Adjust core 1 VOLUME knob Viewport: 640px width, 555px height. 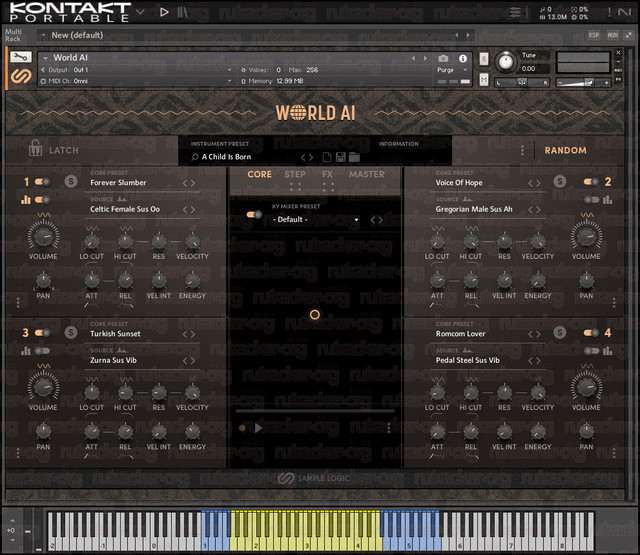point(43,236)
